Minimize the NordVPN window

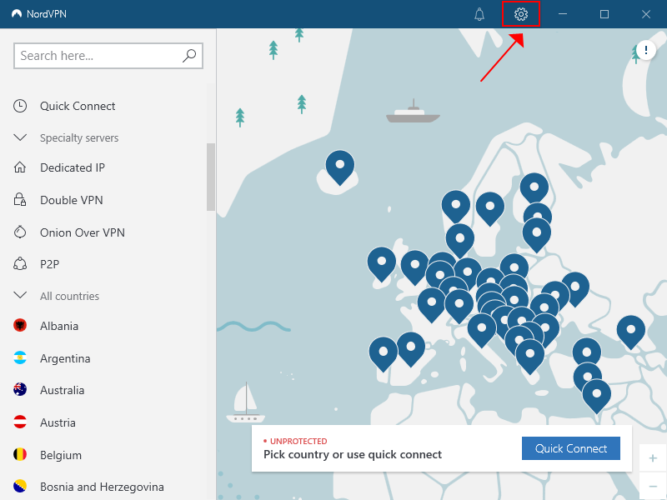[x=562, y=14]
